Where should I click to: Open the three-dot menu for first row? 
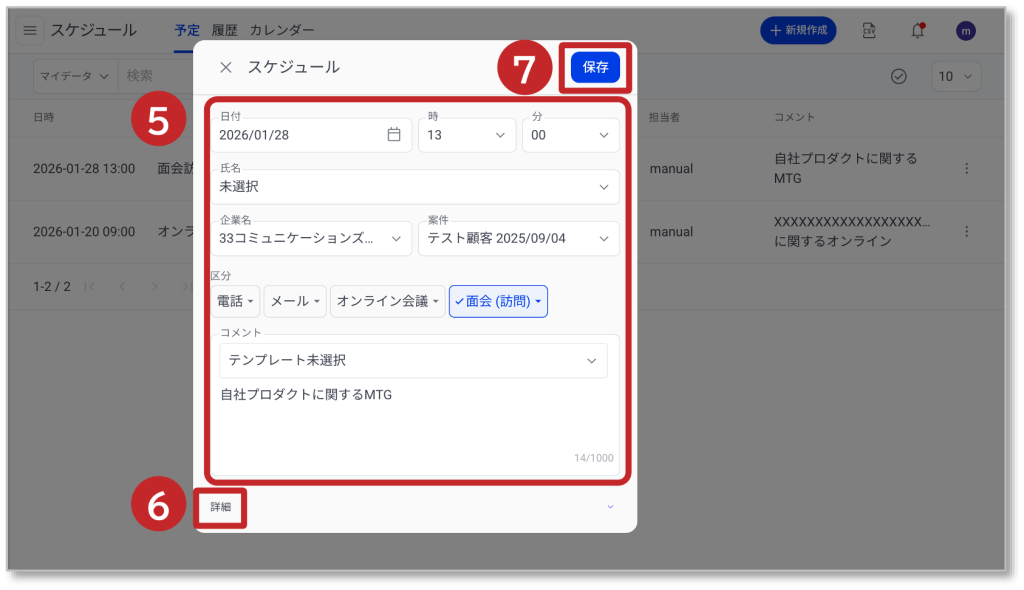[x=966, y=169]
